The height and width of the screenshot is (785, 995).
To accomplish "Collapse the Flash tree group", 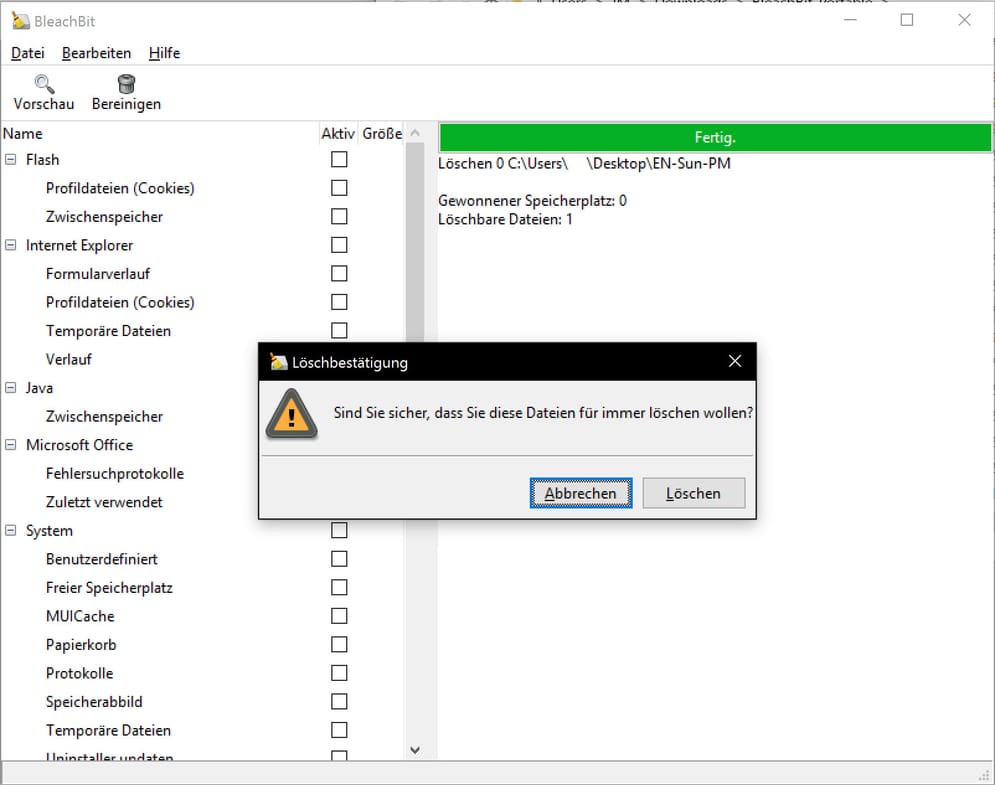I will pyautogui.click(x=11, y=159).
